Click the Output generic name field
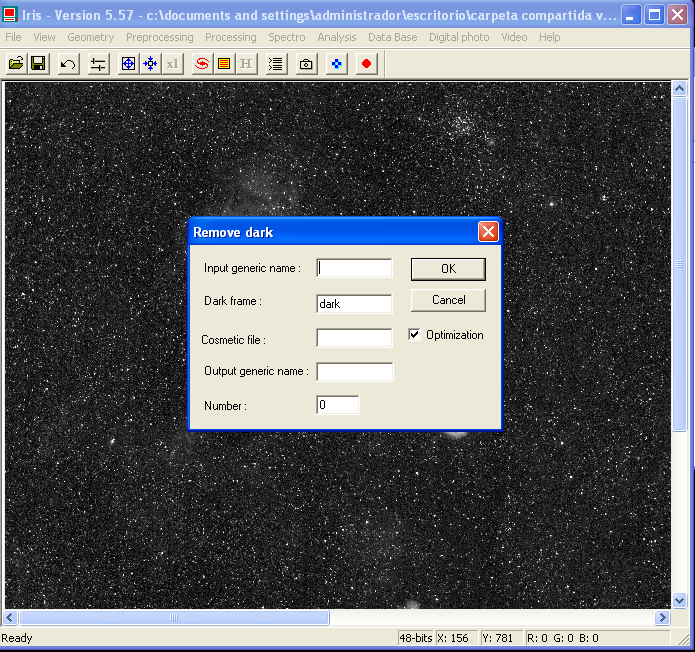 (x=355, y=372)
